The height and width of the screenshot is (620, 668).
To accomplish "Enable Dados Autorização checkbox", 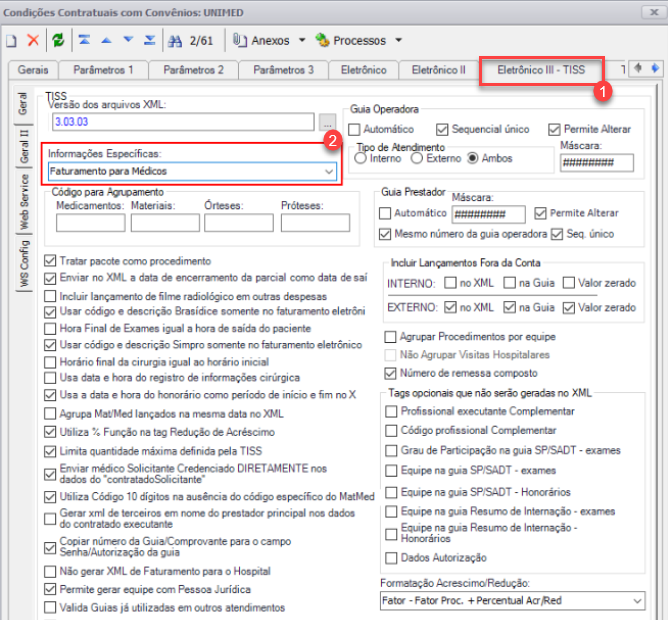I will pos(391,558).
